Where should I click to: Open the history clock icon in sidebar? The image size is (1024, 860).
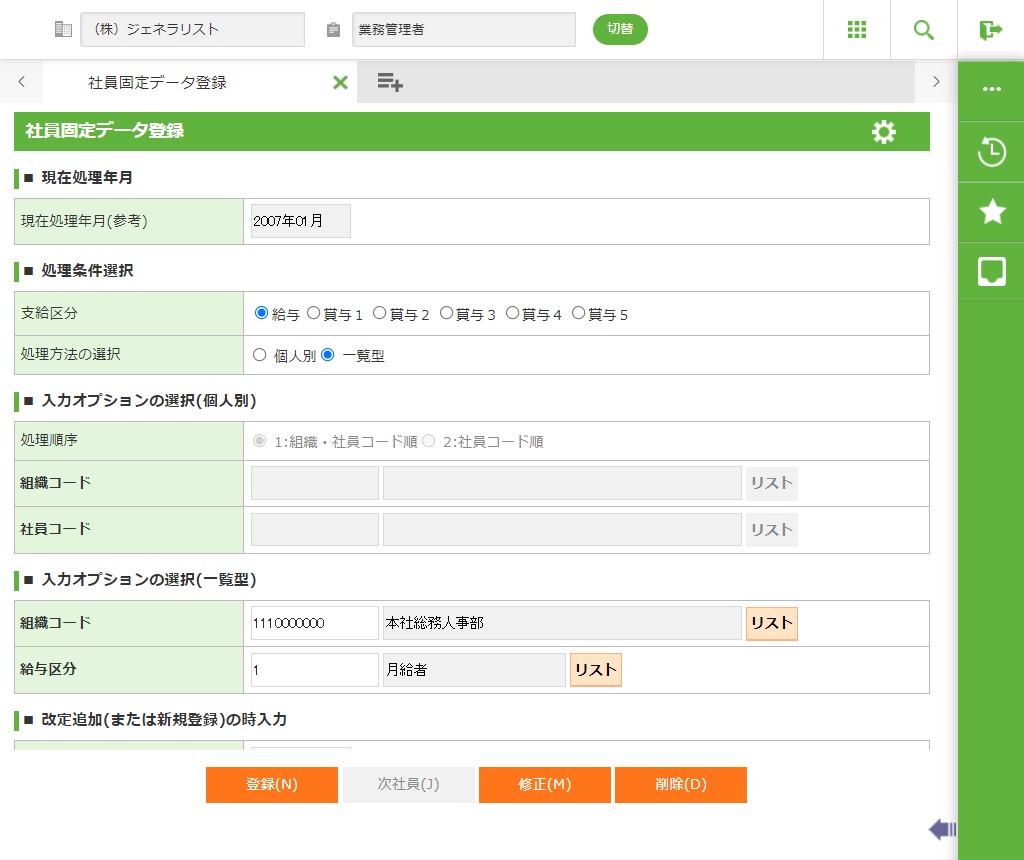click(x=991, y=153)
